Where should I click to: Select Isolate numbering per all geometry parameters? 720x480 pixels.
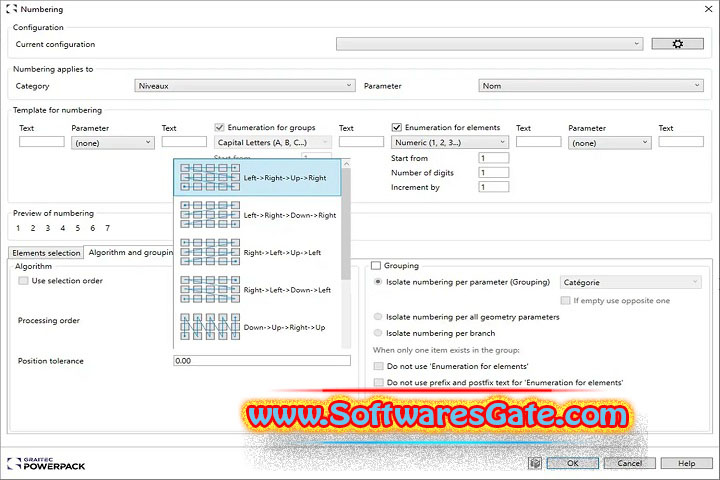tap(378, 316)
